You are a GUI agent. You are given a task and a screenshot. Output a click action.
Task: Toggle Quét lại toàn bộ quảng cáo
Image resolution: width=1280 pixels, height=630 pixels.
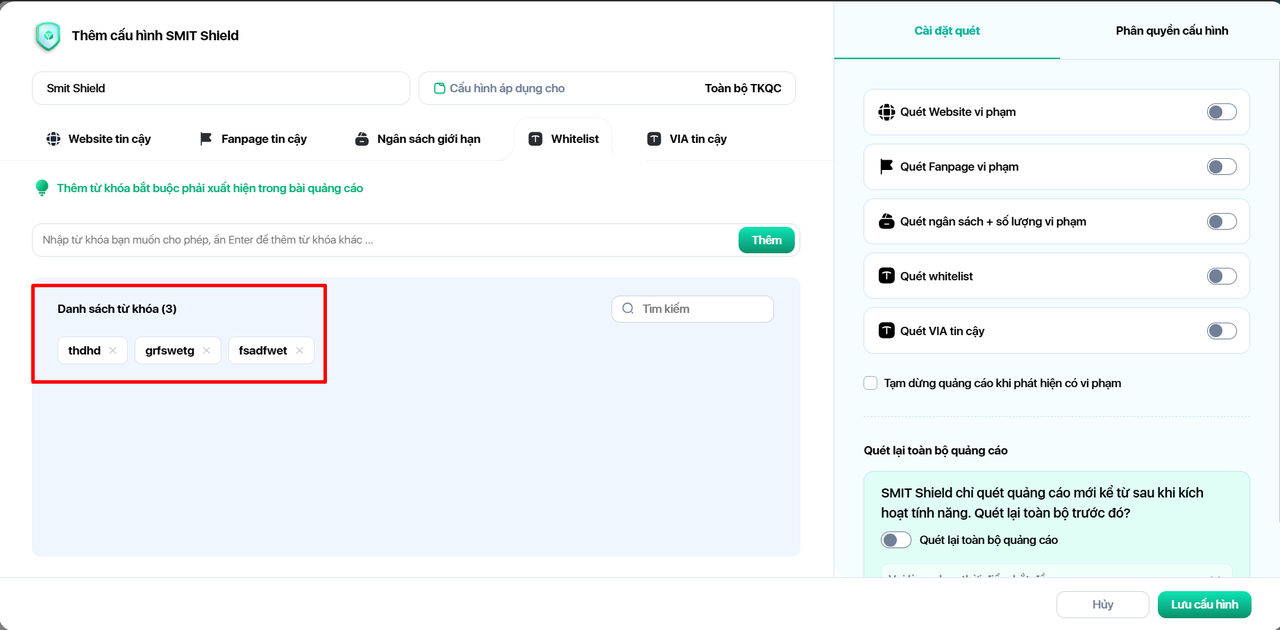point(896,540)
